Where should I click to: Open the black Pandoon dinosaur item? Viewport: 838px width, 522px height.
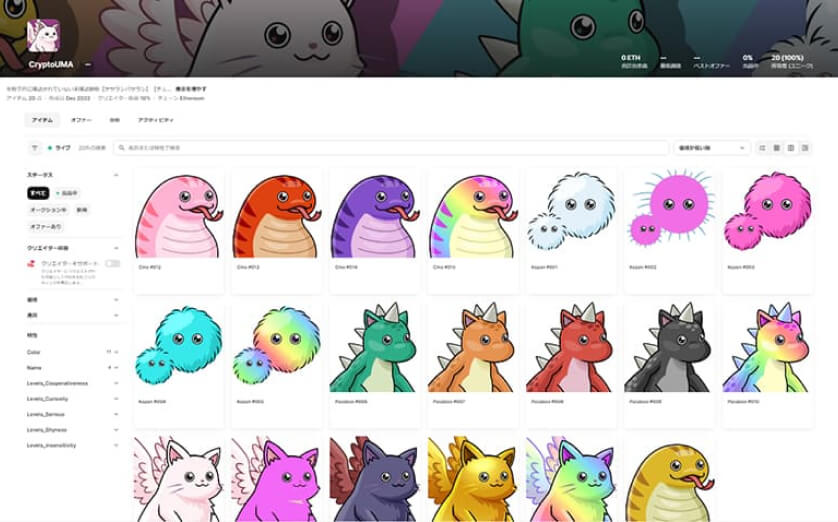click(x=670, y=365)
